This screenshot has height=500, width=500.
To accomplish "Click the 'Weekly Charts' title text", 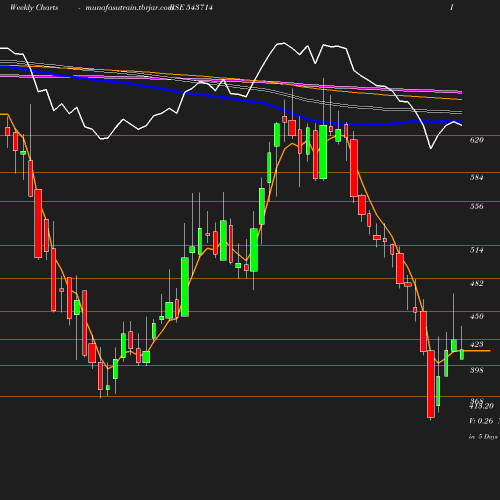I will 34,8.
